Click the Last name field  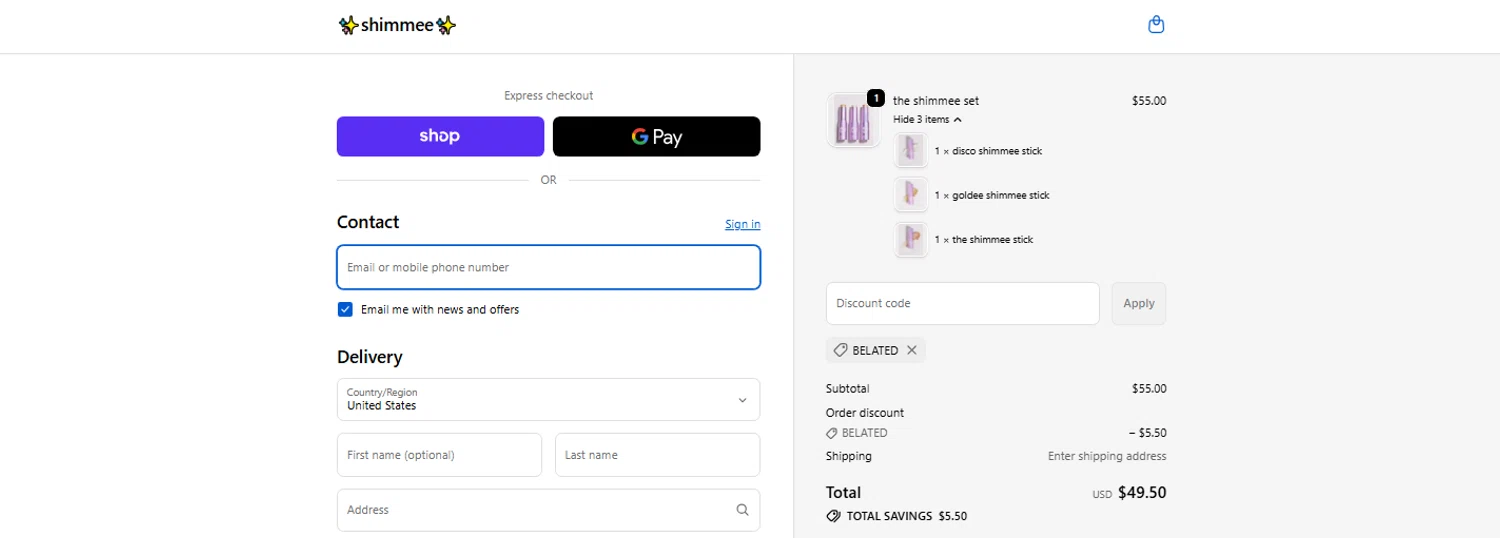click(x=657, y=455)
